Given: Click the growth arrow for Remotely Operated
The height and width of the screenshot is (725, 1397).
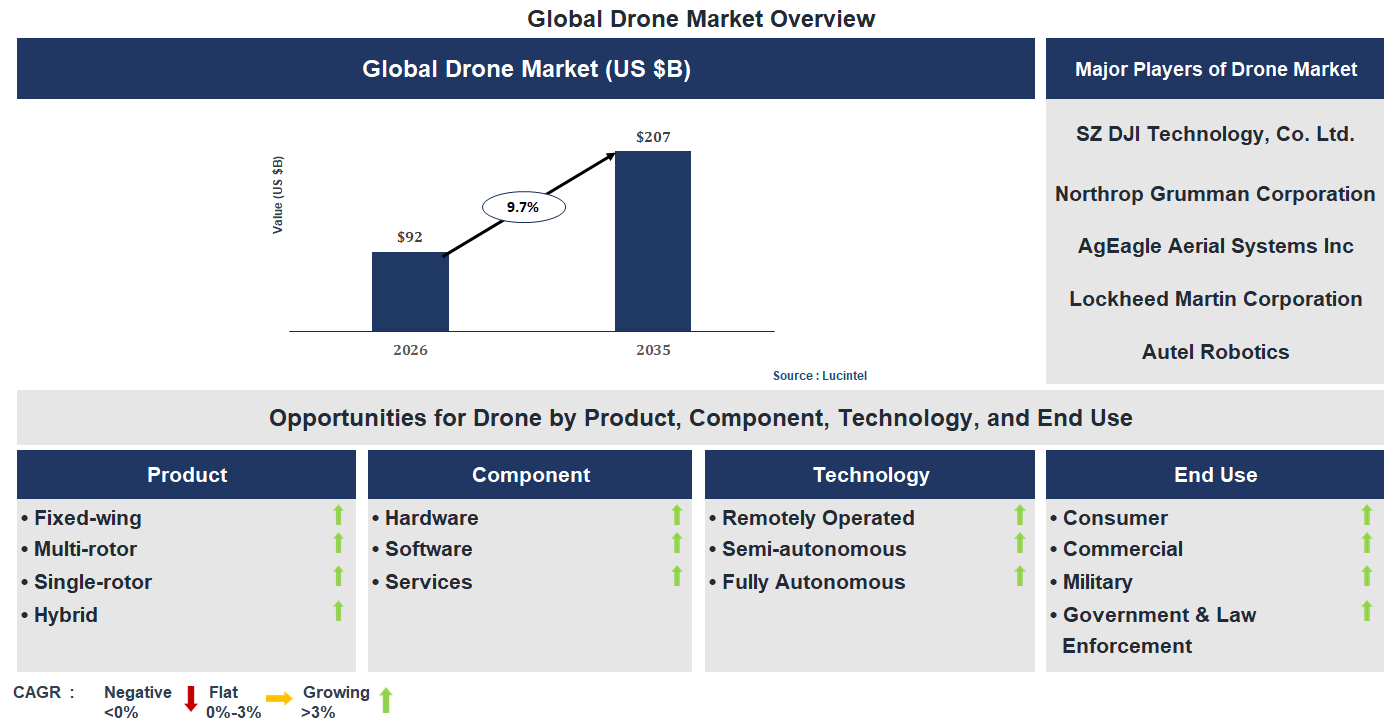Looking at the screenshot, I should [x=1019, y=513].
